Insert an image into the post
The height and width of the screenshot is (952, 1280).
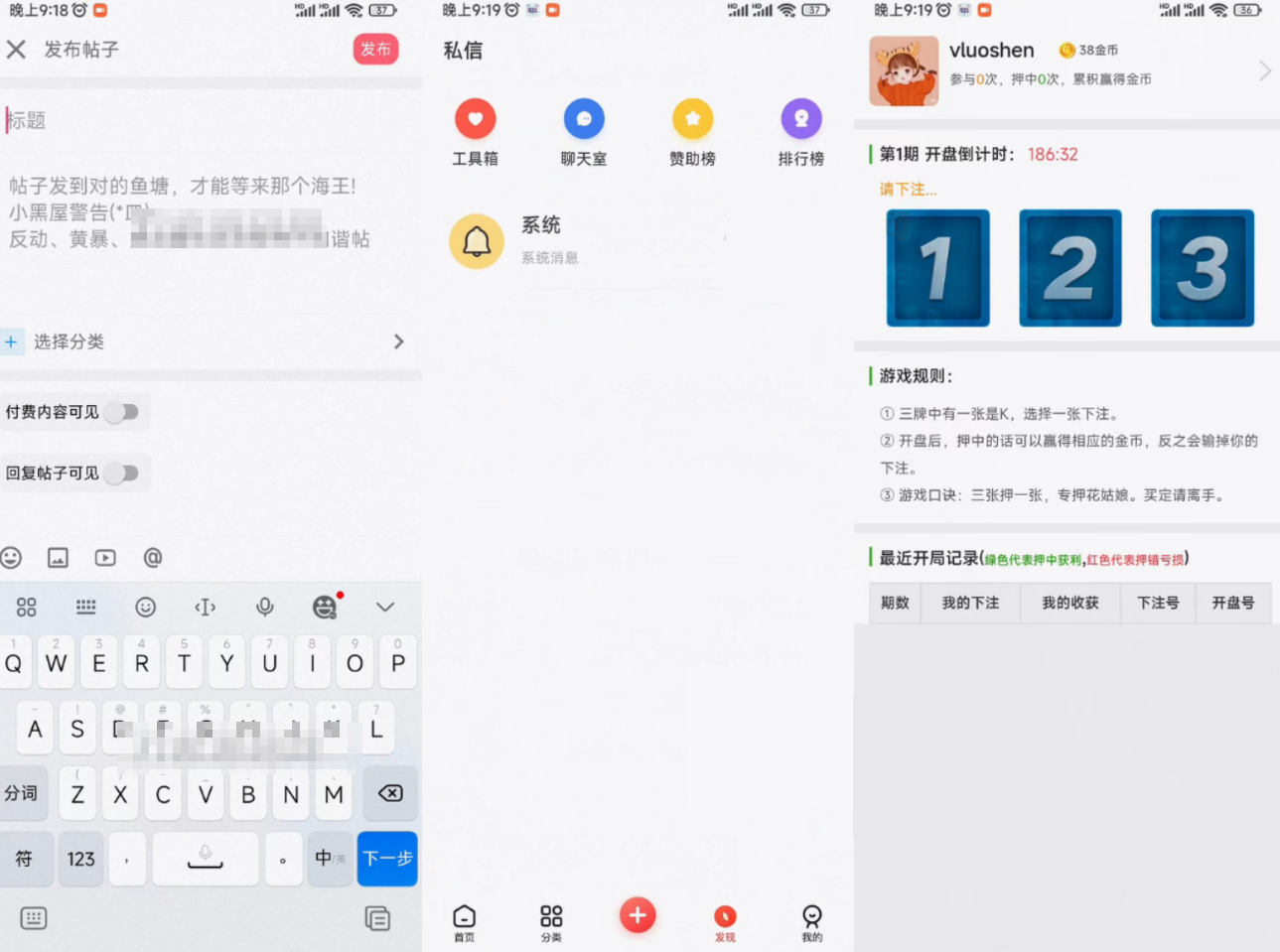pyautogui.click(x=58, y=558)
